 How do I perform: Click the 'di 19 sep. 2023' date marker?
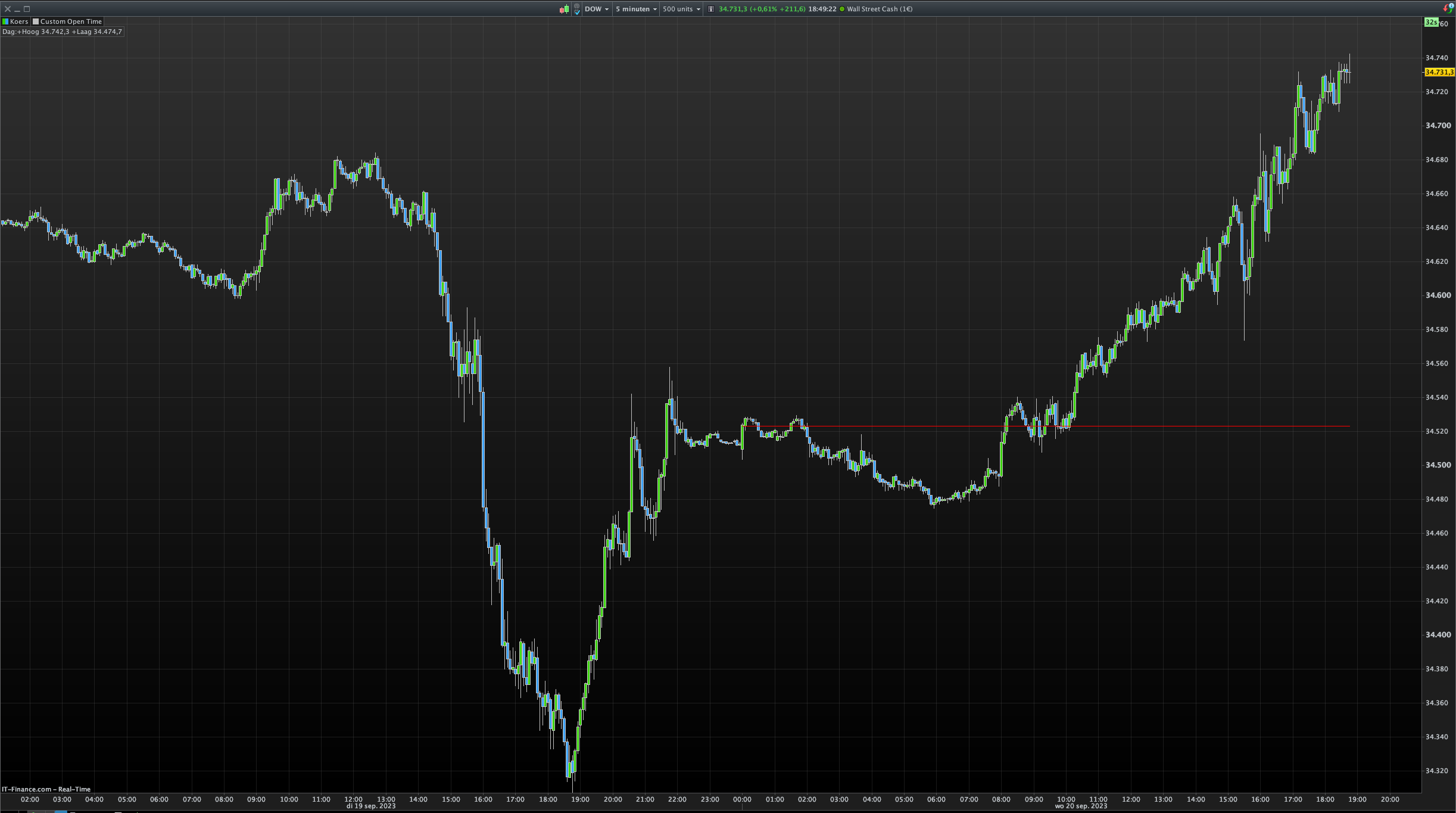coord(370,806)
